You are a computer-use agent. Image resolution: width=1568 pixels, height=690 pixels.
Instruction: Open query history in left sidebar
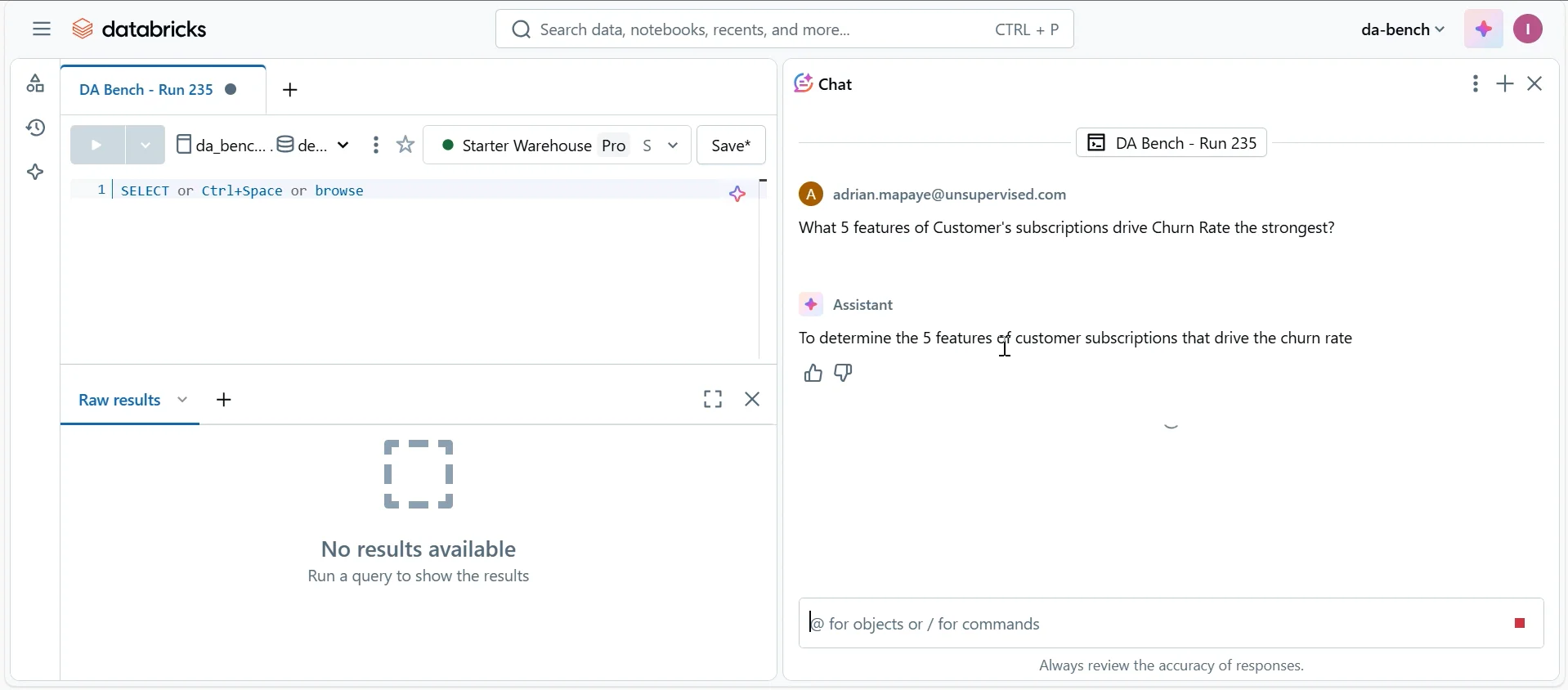(35, 128)
